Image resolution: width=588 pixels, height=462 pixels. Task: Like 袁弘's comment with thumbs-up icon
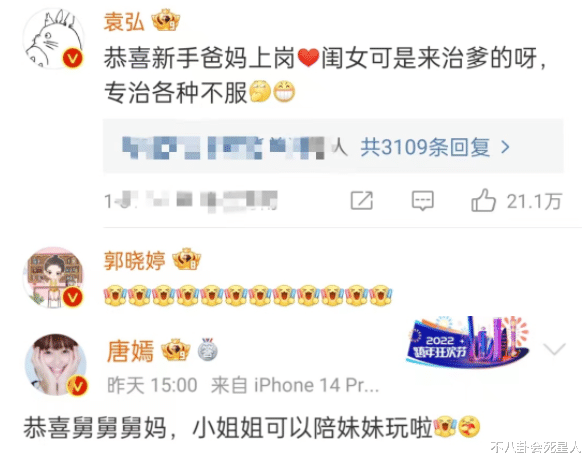tap(483, 200)
